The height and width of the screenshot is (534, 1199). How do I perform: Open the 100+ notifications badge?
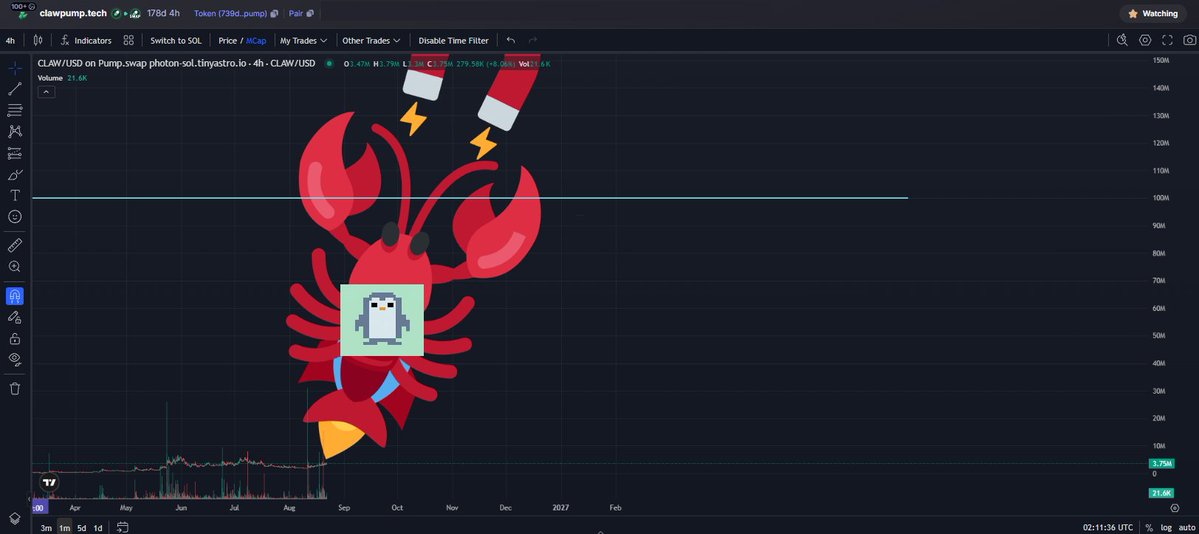[x=22, y=6]
